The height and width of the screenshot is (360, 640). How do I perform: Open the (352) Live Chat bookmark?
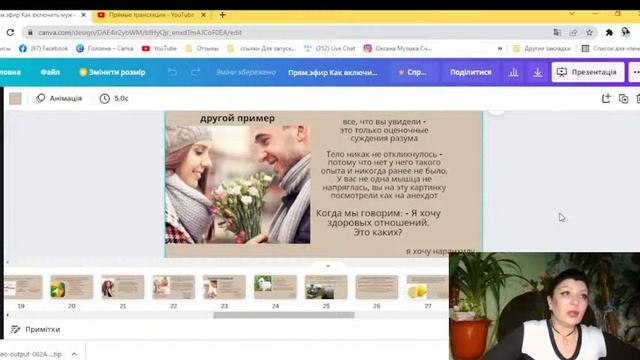330,48
